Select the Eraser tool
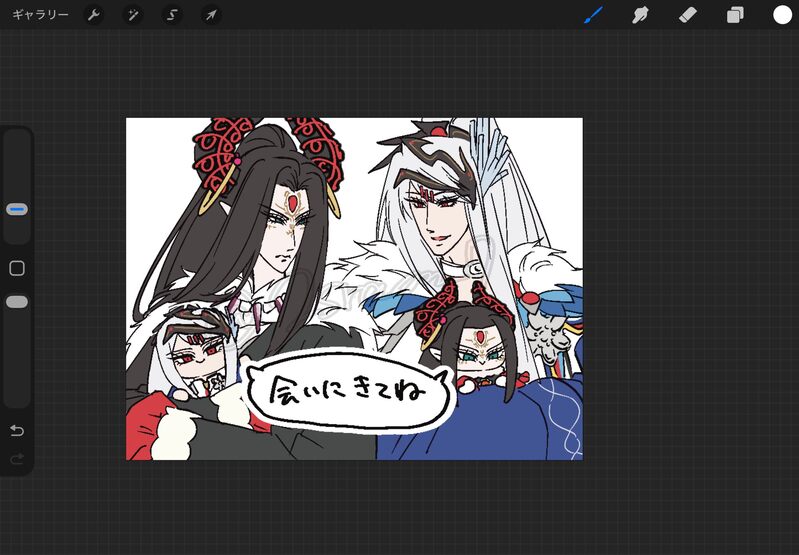This screenshot has height=555, width=799. click(x=687, y=15)
